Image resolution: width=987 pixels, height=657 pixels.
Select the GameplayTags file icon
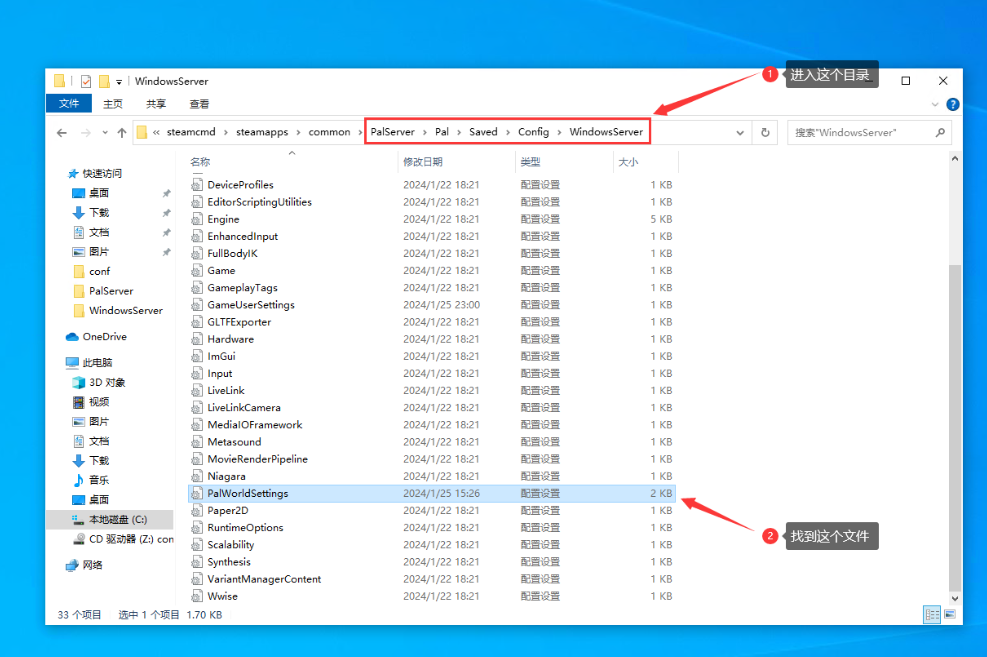[x=197, y=287]
